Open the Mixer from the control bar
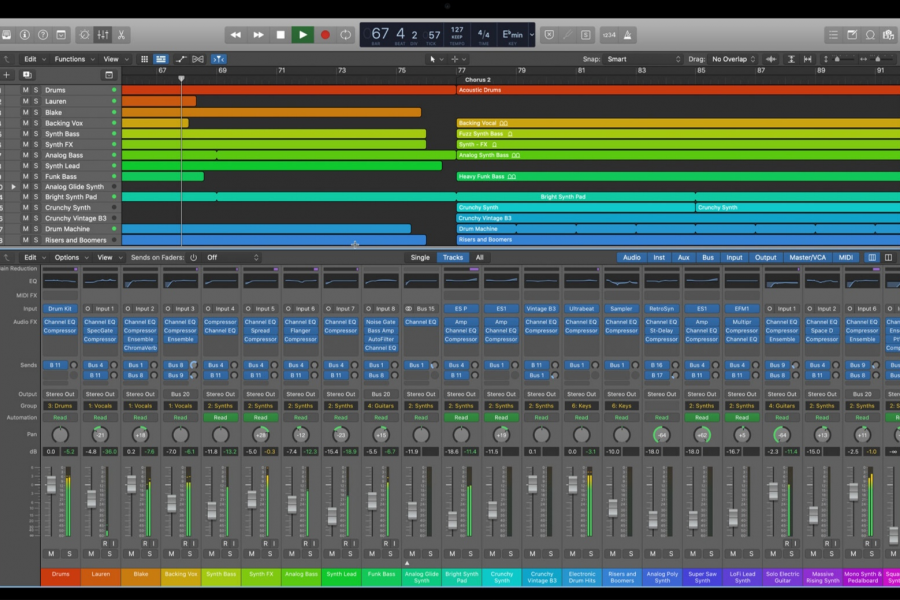Viewport: 900px width, 600px height. pos(103,35)
